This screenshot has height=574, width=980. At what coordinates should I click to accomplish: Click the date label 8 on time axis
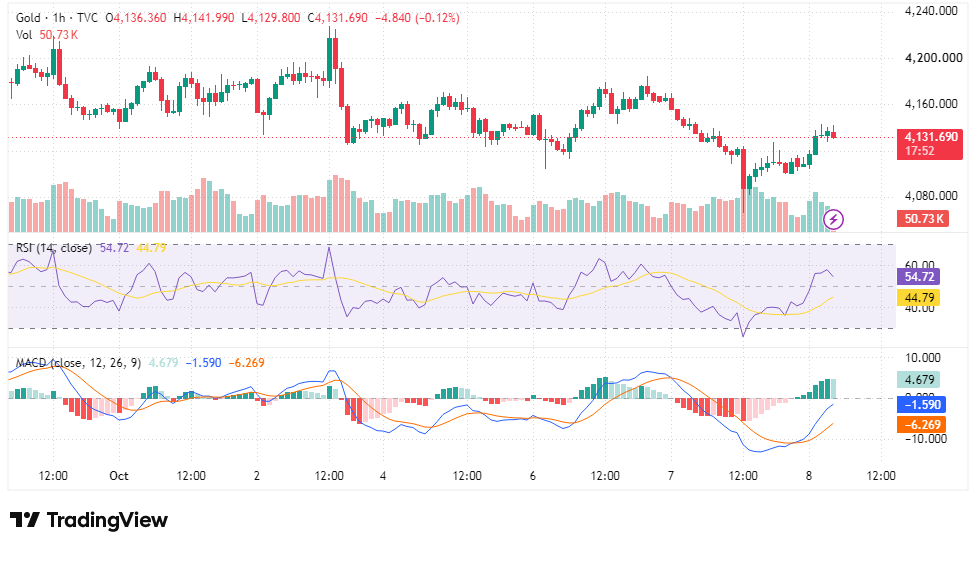(809, 476)
